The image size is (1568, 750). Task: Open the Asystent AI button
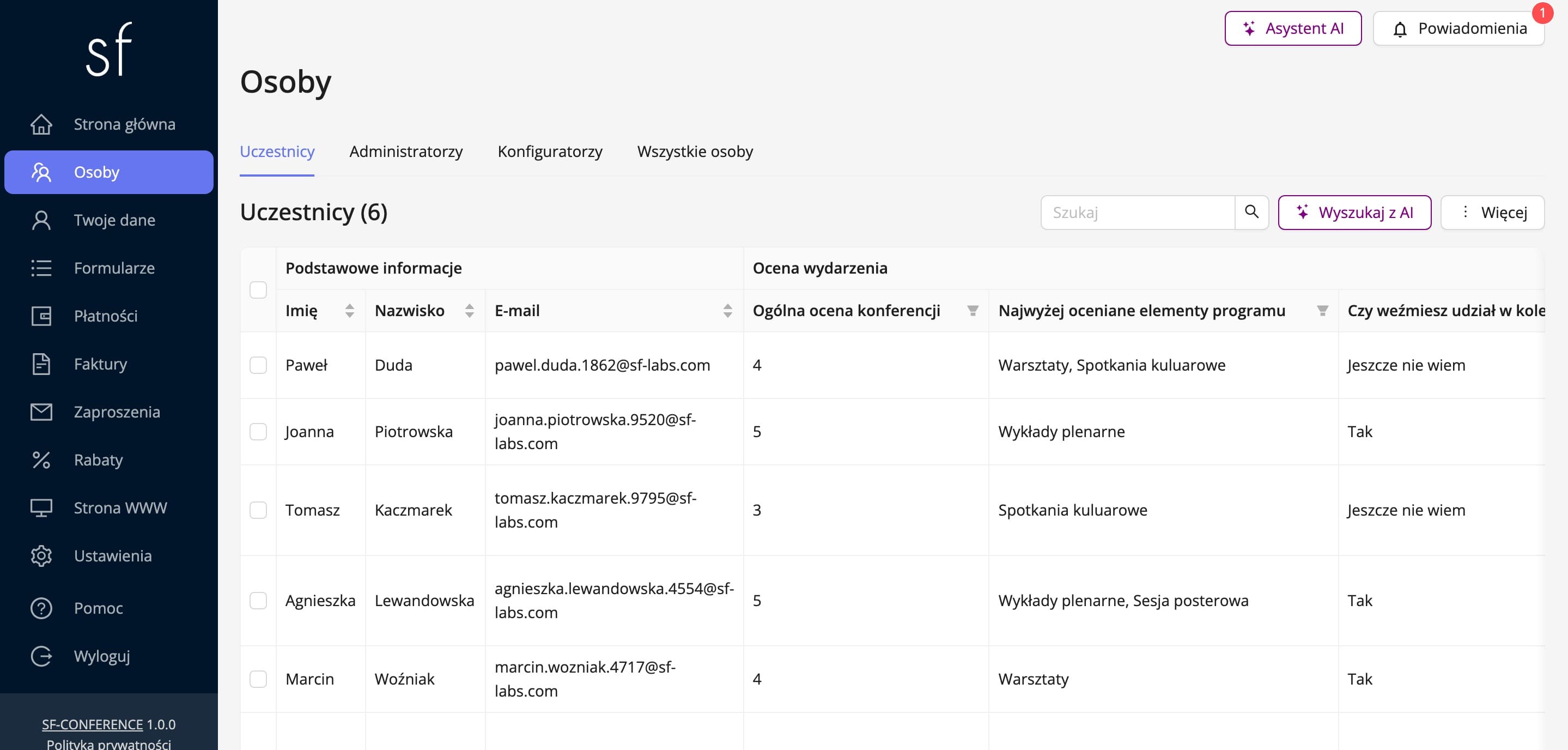[1293, 28]
